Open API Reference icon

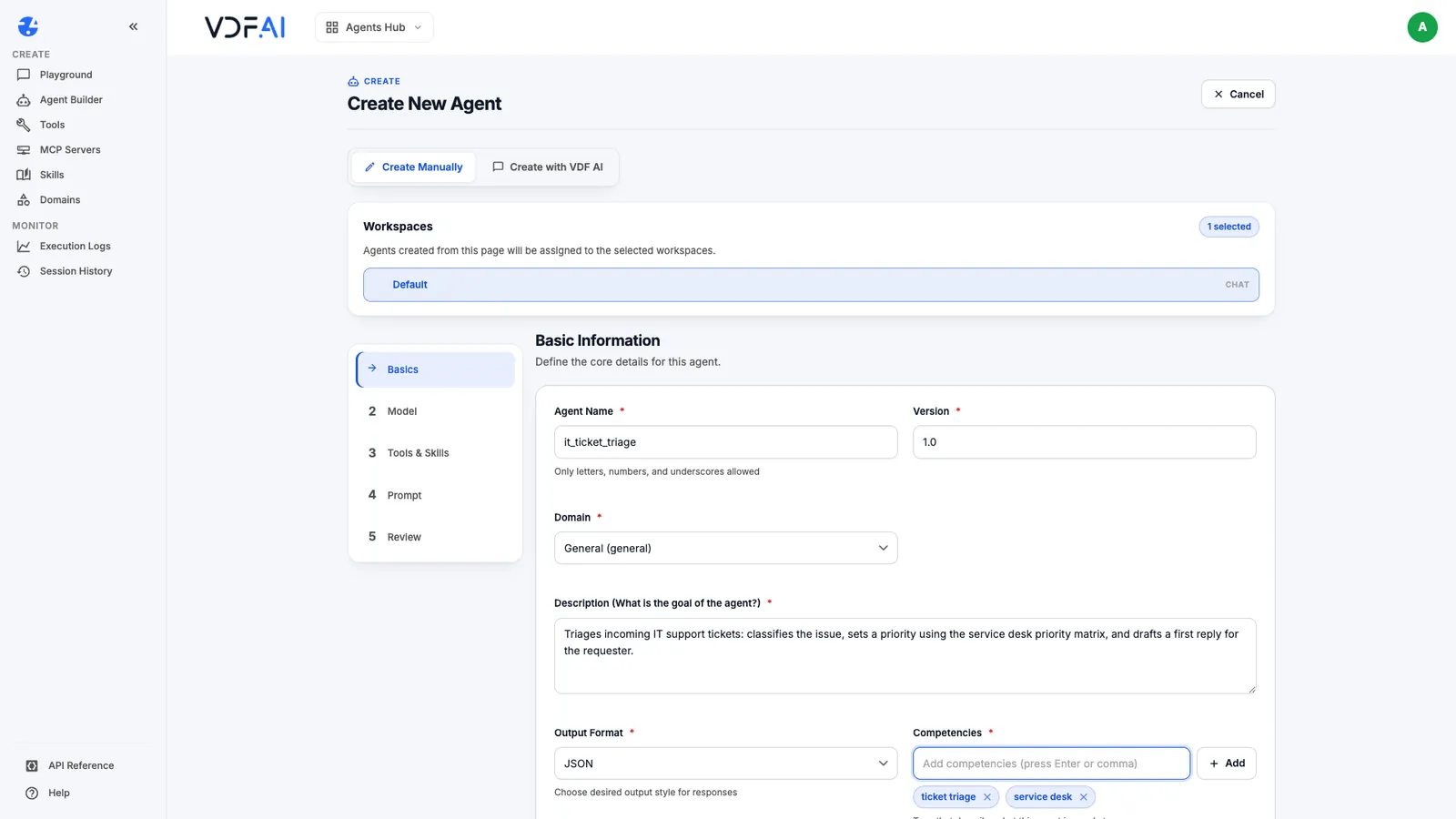tap(32, 766)
